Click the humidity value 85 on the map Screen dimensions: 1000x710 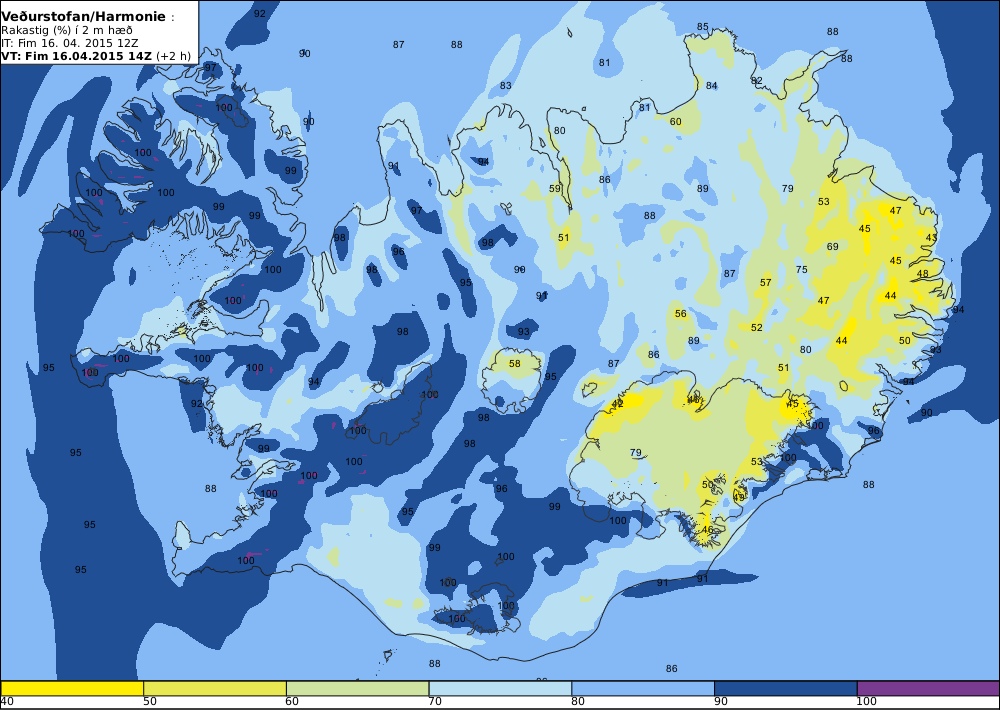[x=703, y=27]
